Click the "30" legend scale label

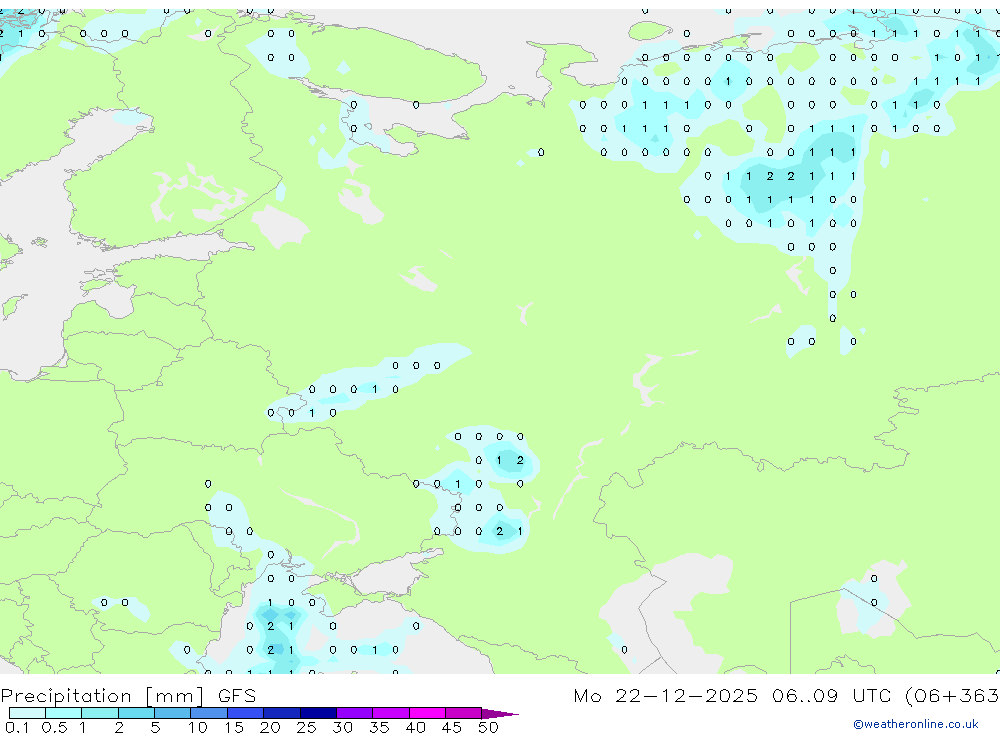click(342, 727)
